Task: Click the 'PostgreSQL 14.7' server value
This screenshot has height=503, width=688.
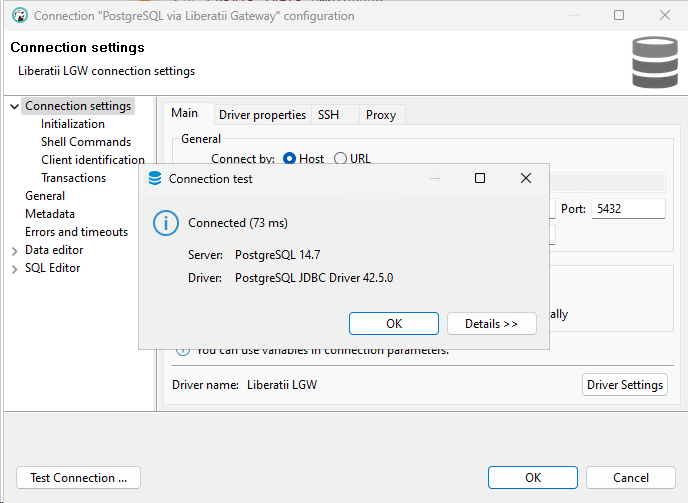Action: coord(278,255)
